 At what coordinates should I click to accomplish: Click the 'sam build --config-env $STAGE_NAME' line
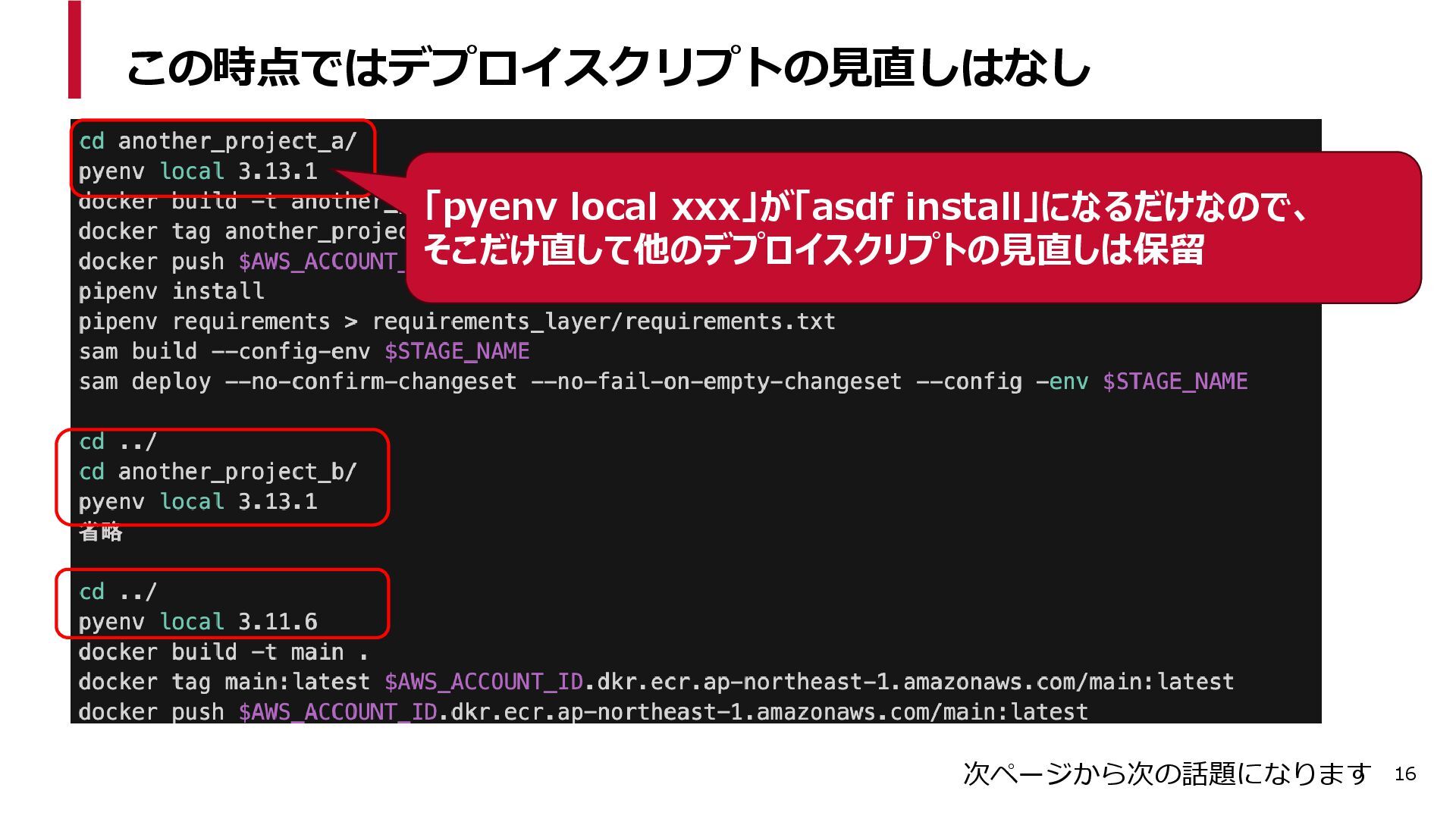pos(304,351)
